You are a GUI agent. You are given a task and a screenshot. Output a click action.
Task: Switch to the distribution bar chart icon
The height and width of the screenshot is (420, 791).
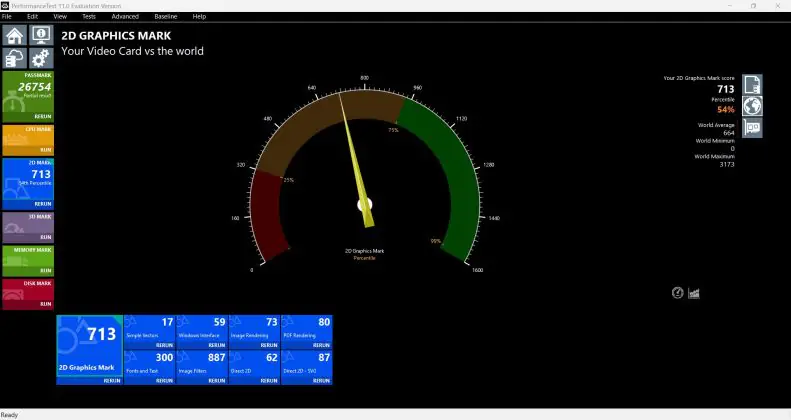pyautogui.click(x=694, y=293)
